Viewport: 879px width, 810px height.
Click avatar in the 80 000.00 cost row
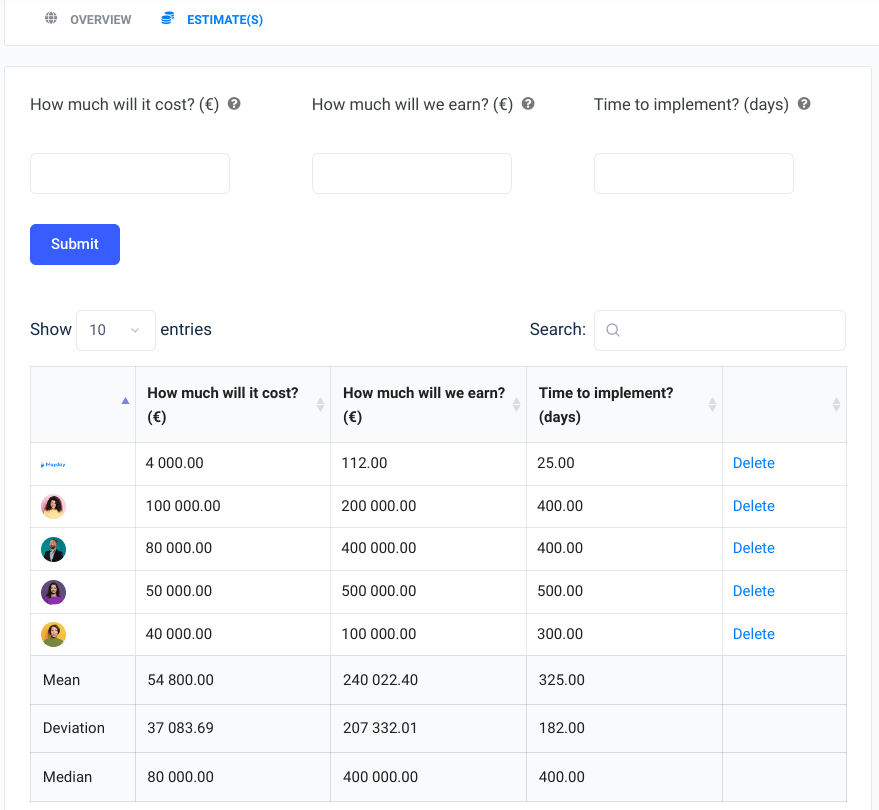click(x=53, y=549)
